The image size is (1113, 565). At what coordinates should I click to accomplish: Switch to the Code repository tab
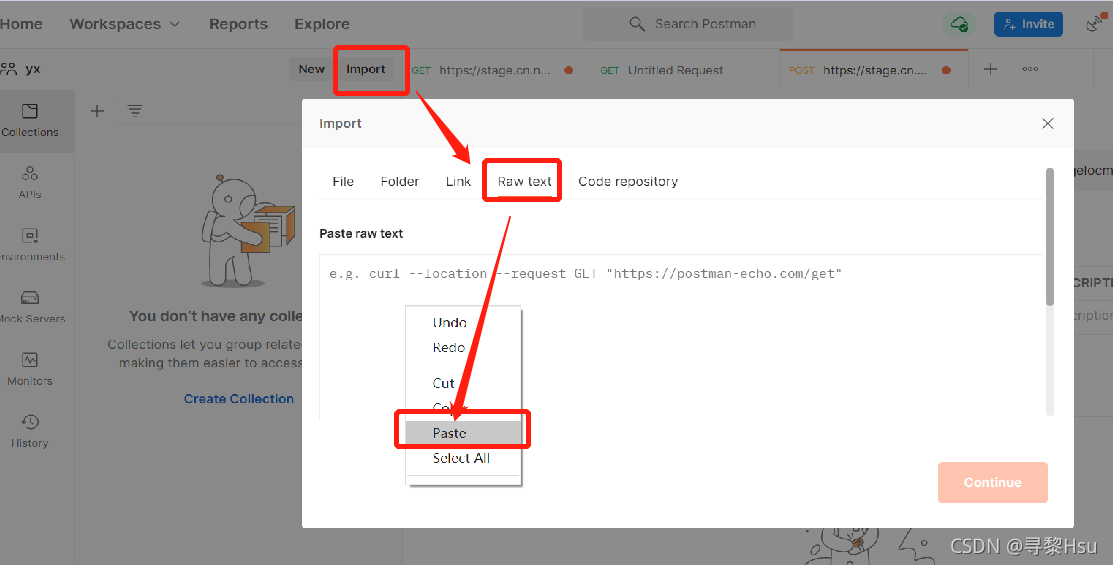point(628,182)
